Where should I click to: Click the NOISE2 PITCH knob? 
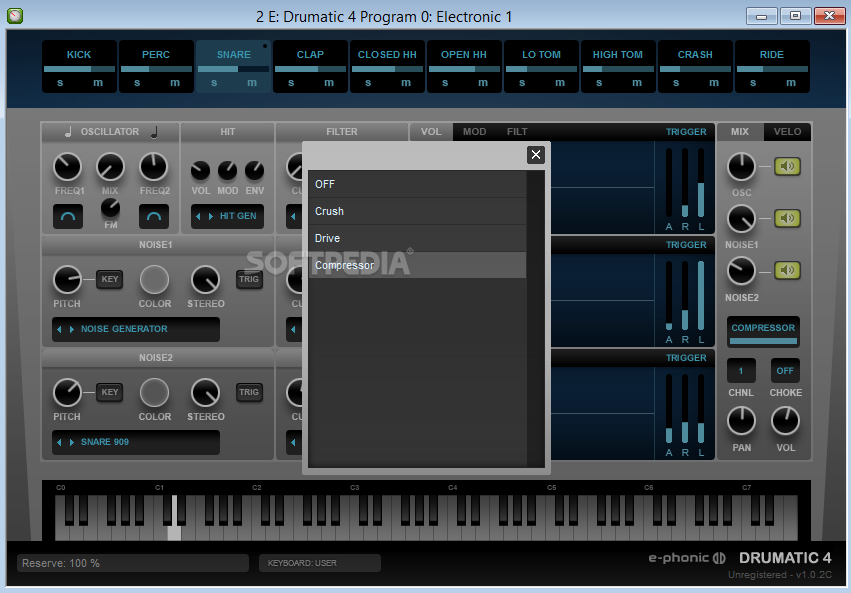67,392
